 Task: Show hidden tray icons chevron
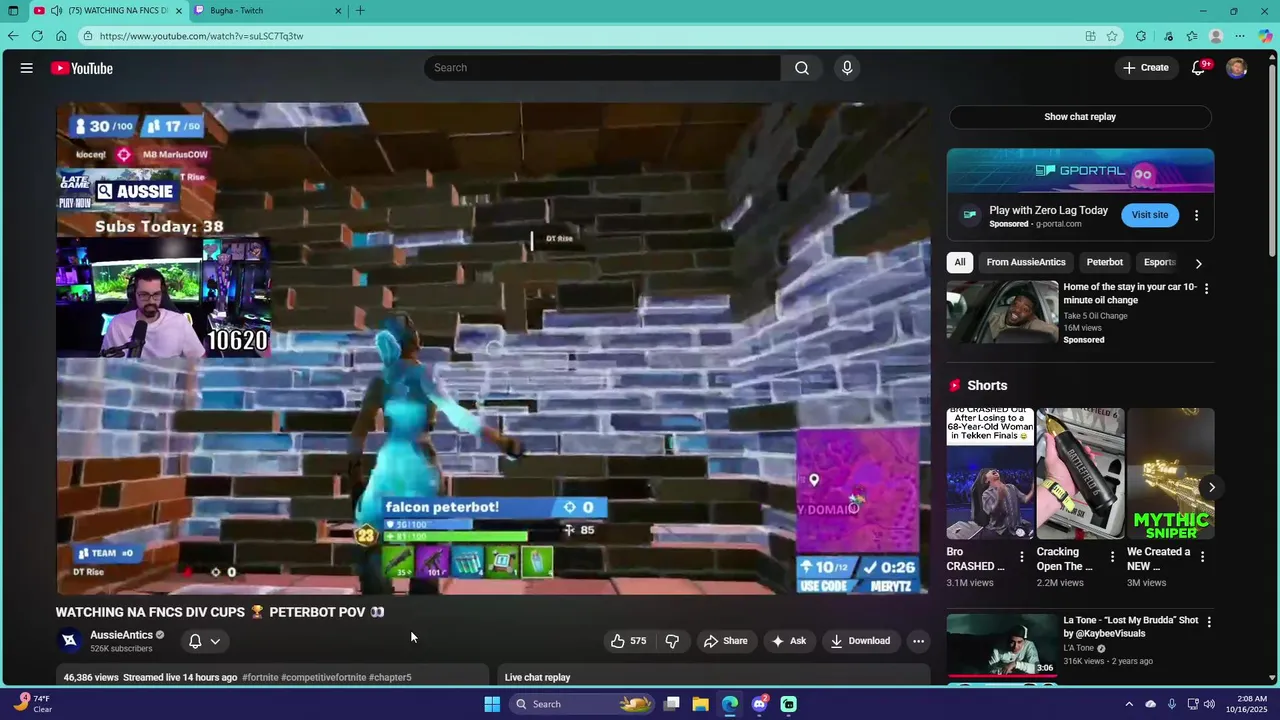(1129, 704)
